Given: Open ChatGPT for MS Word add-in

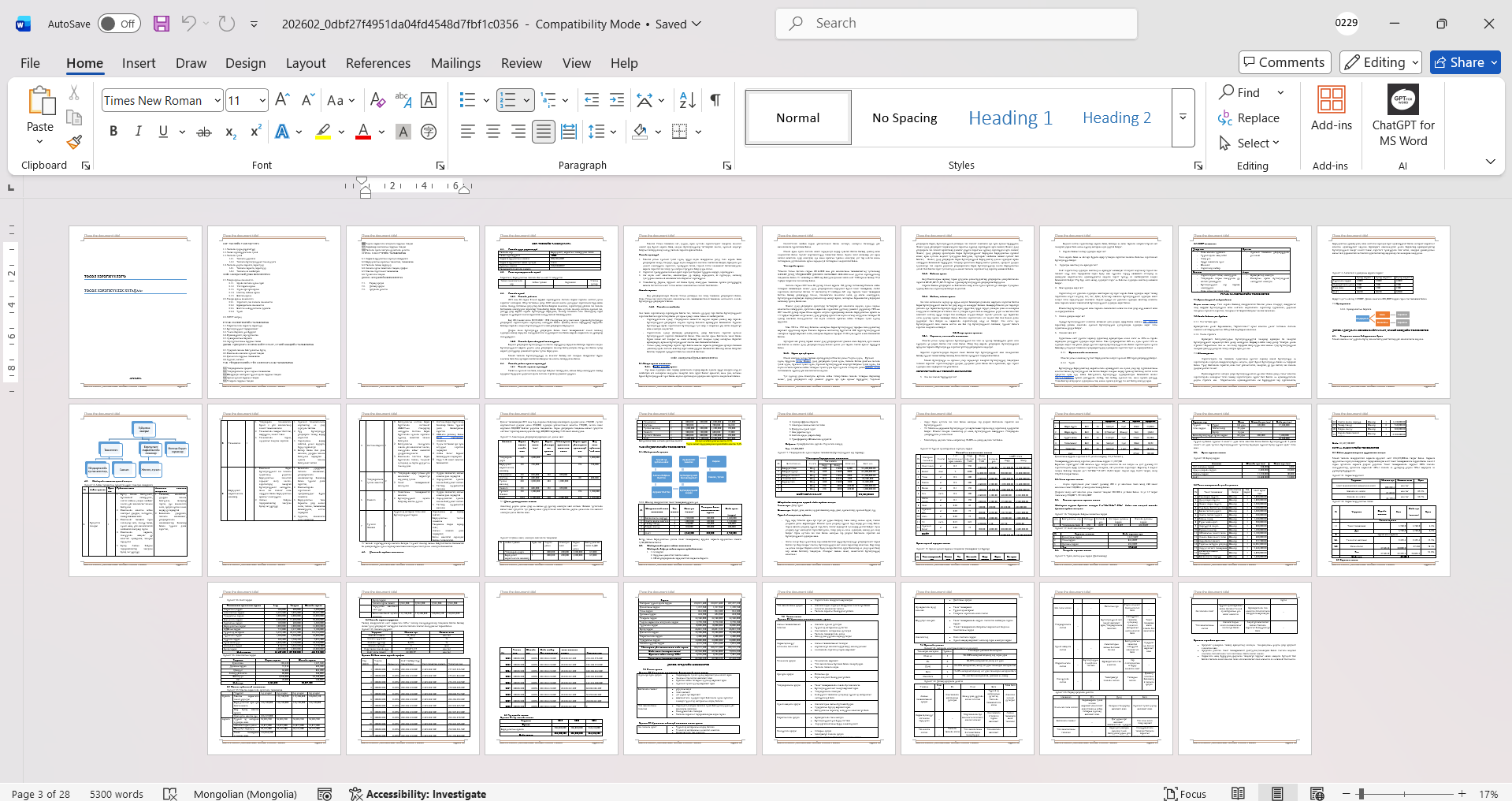Looking at the screenshot, I should (1402, 117).
